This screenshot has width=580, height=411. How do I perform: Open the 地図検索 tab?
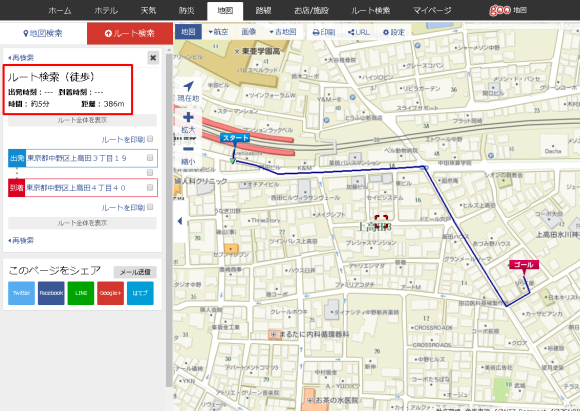(43, 33)
